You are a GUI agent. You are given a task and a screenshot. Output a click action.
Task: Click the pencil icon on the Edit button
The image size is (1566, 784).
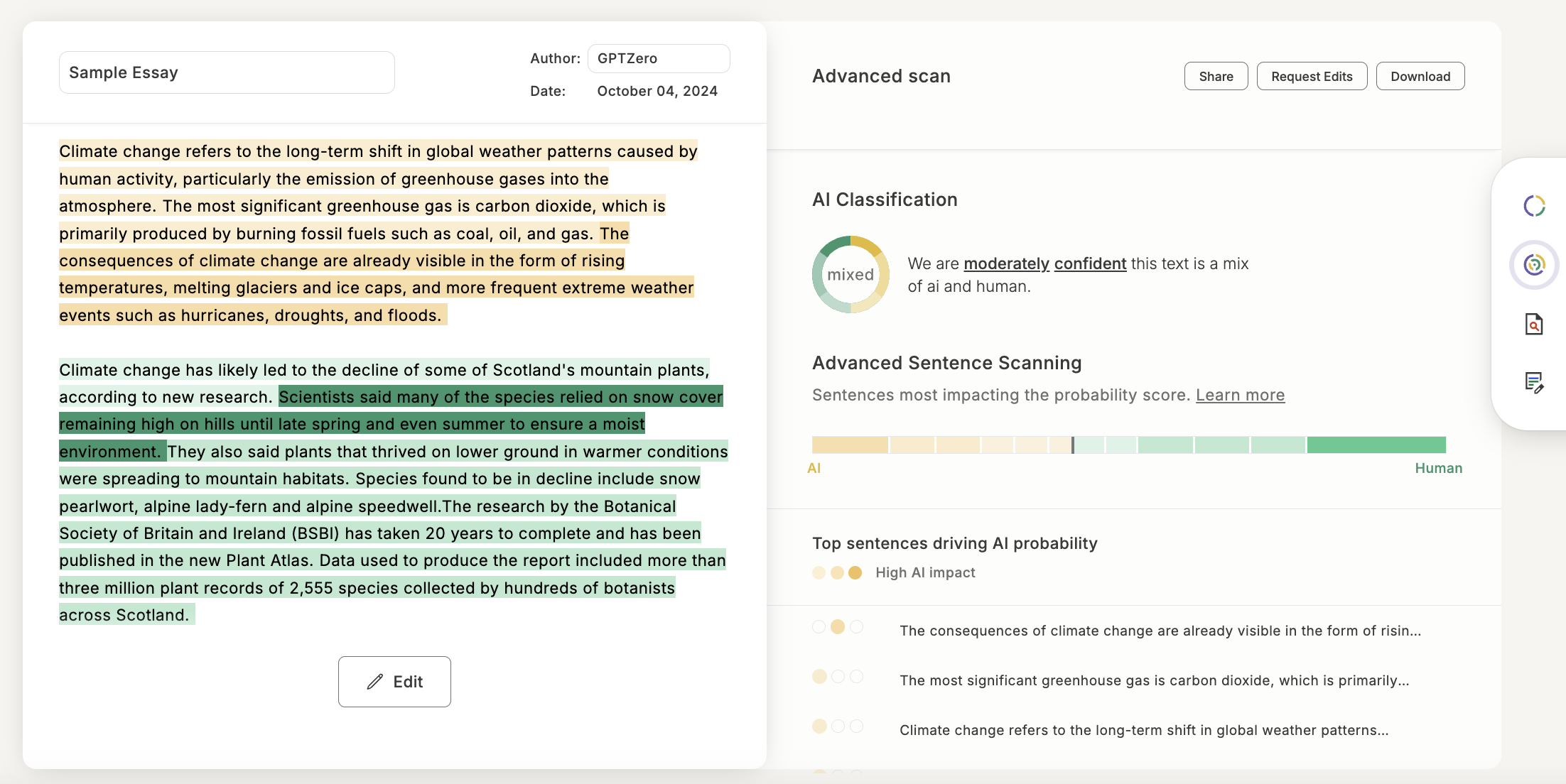[x=375, y=682]
